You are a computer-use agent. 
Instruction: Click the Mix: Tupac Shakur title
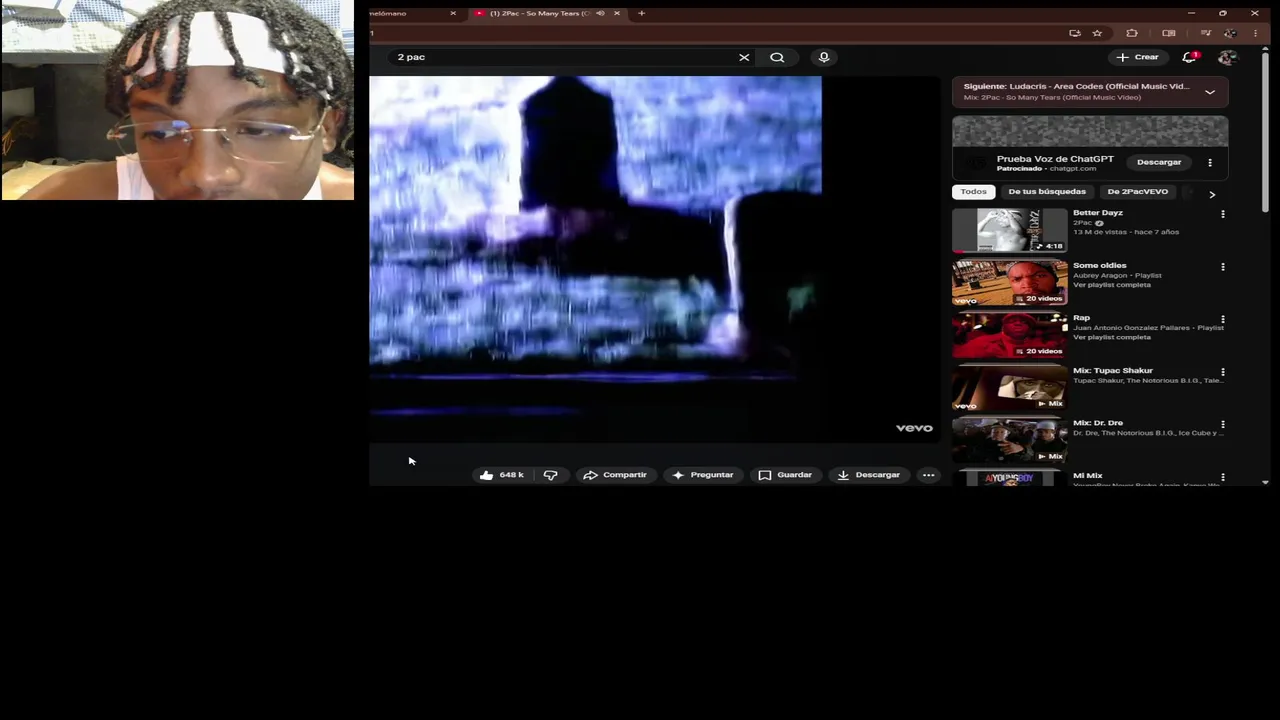click(x=1113, y=371)
